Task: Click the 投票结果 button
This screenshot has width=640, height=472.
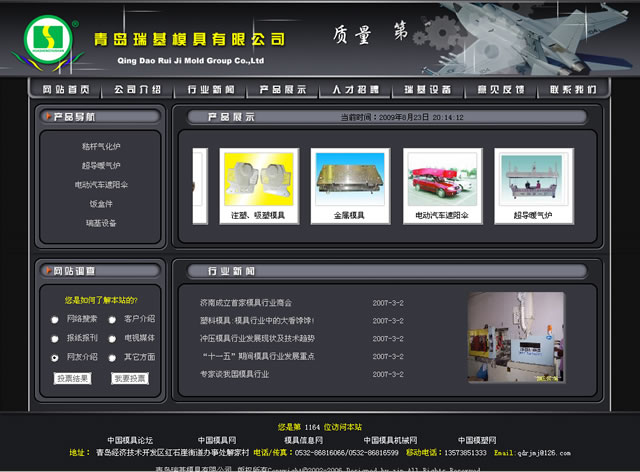Action: [72, 378]
